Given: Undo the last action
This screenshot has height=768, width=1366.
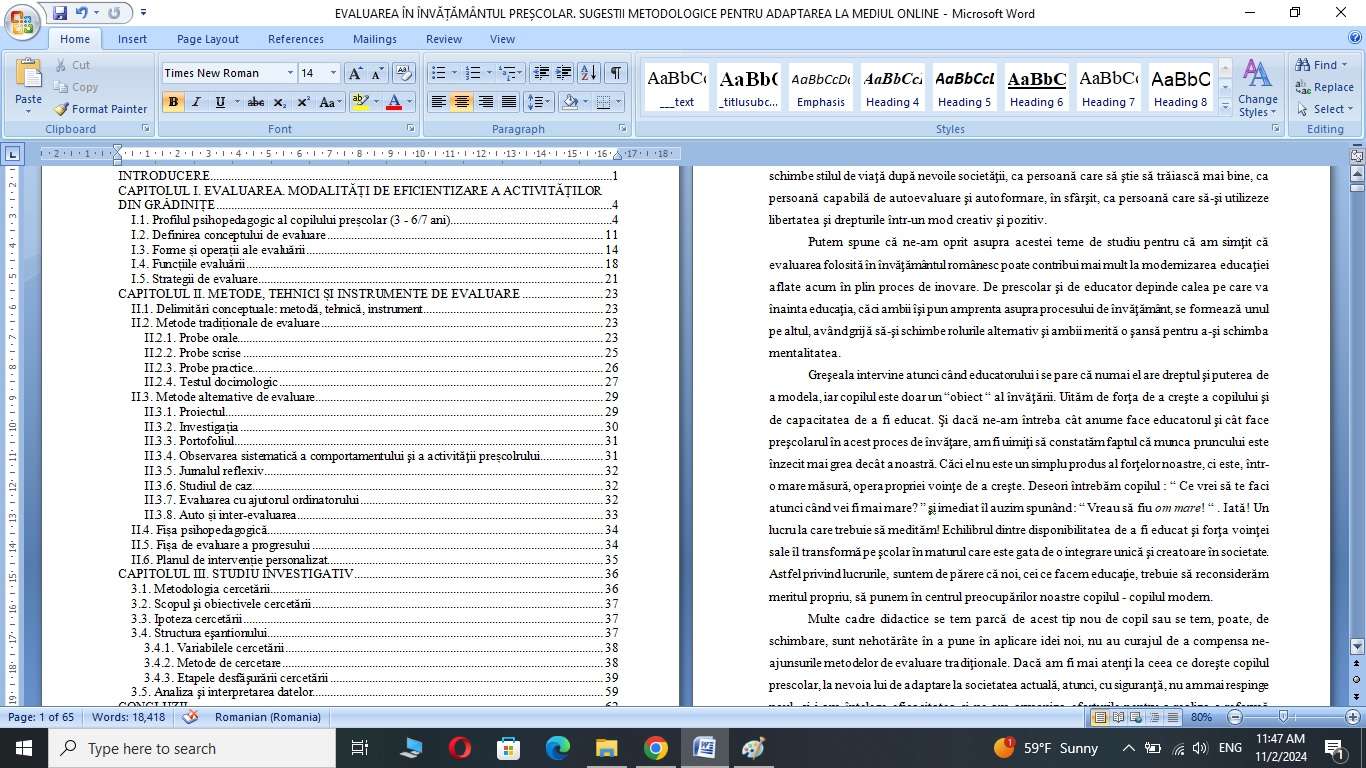Looking at the screenshot, I should coord(82,13).
